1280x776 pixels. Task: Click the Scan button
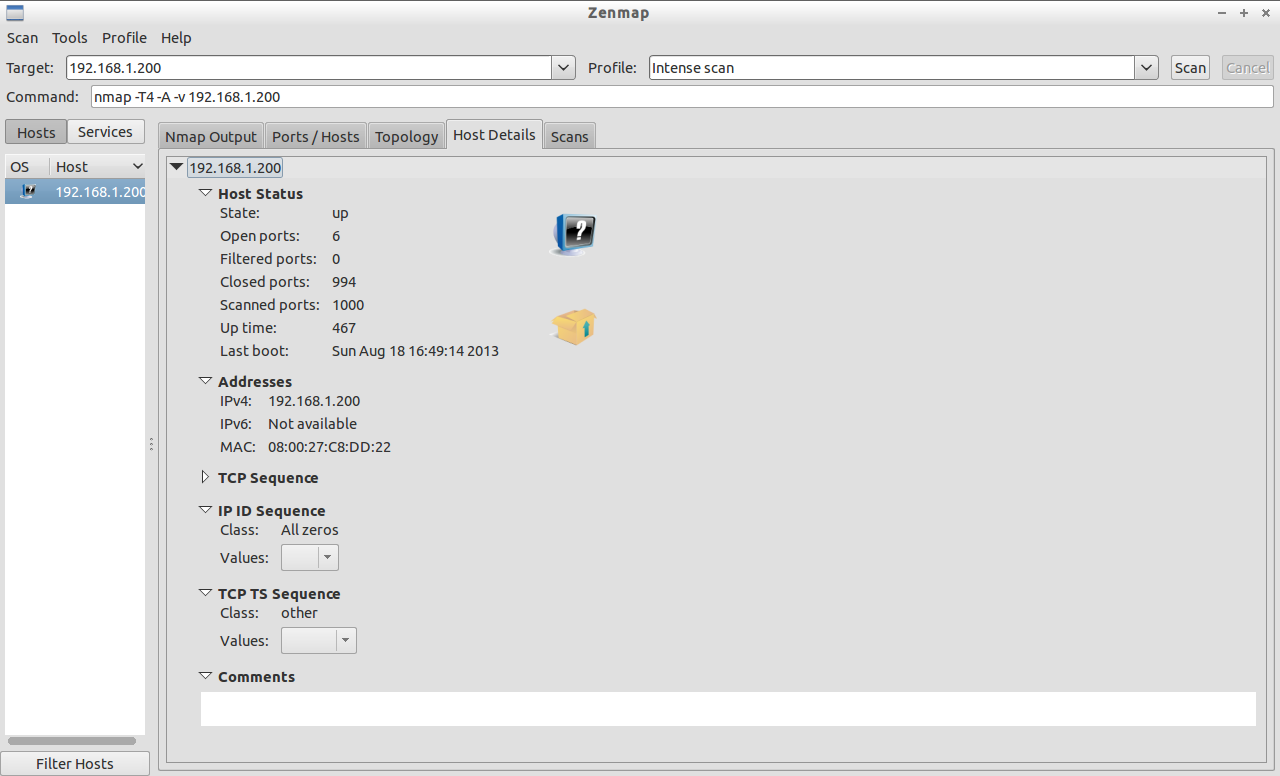(1190, 68)
